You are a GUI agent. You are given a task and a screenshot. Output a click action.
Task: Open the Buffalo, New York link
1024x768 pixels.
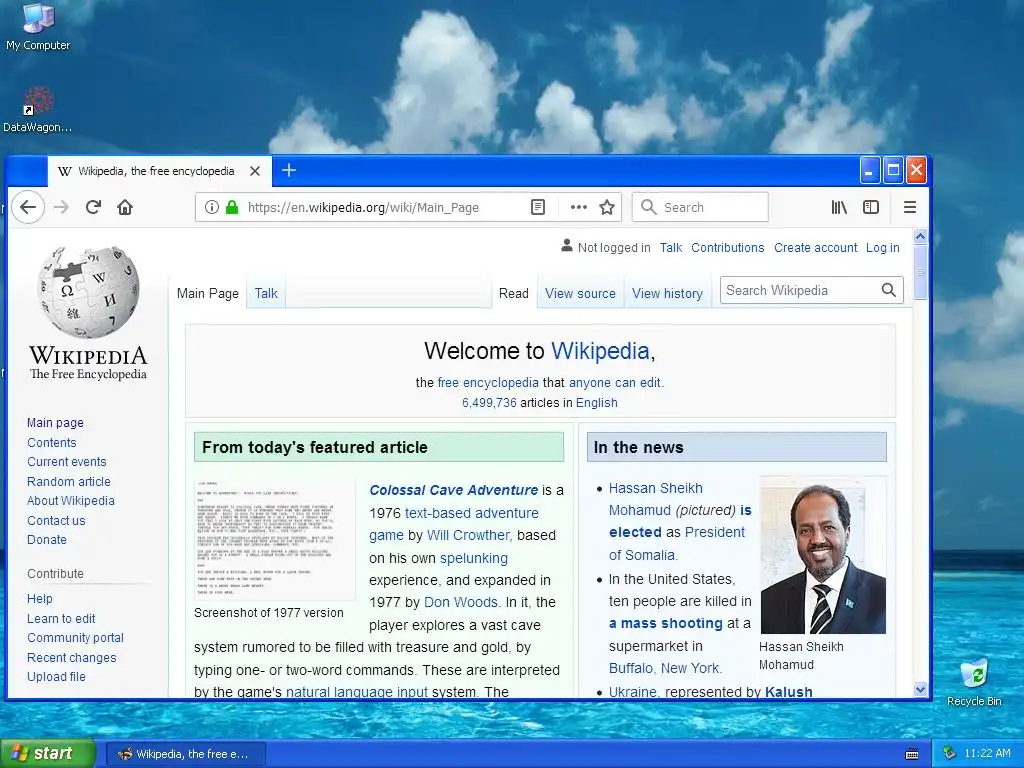(x=665, y=668)
